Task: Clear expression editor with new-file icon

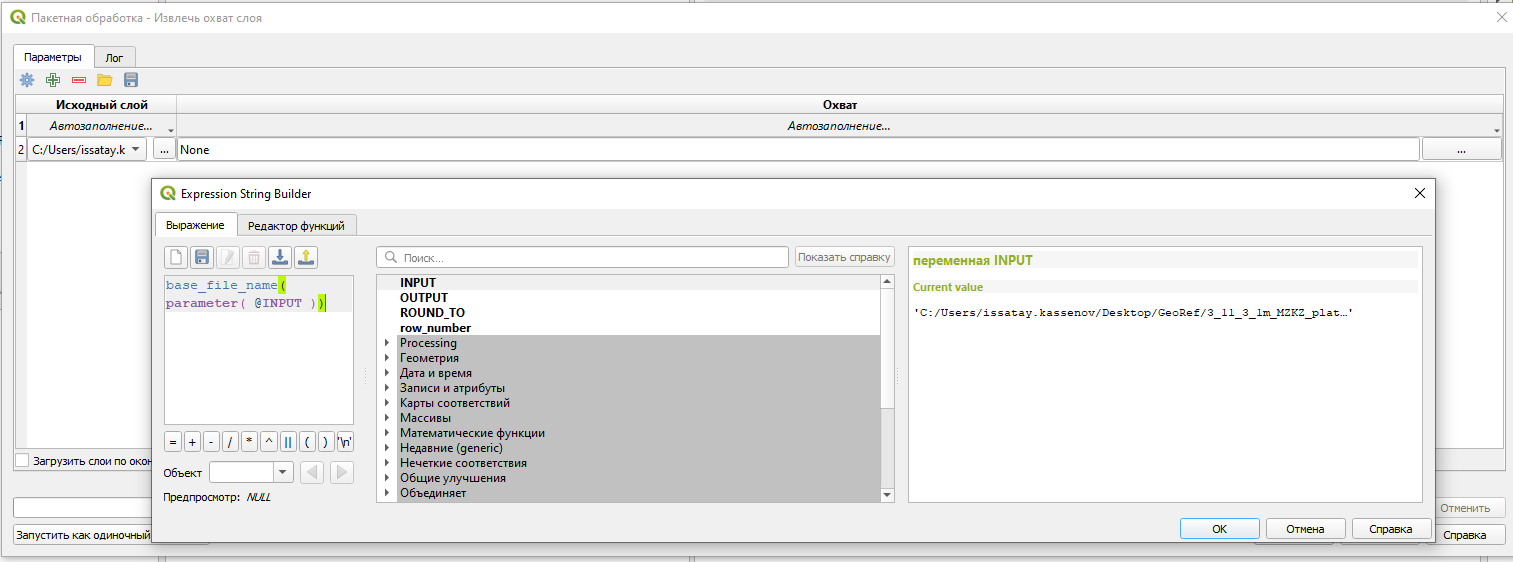Action: click(176, 258)
